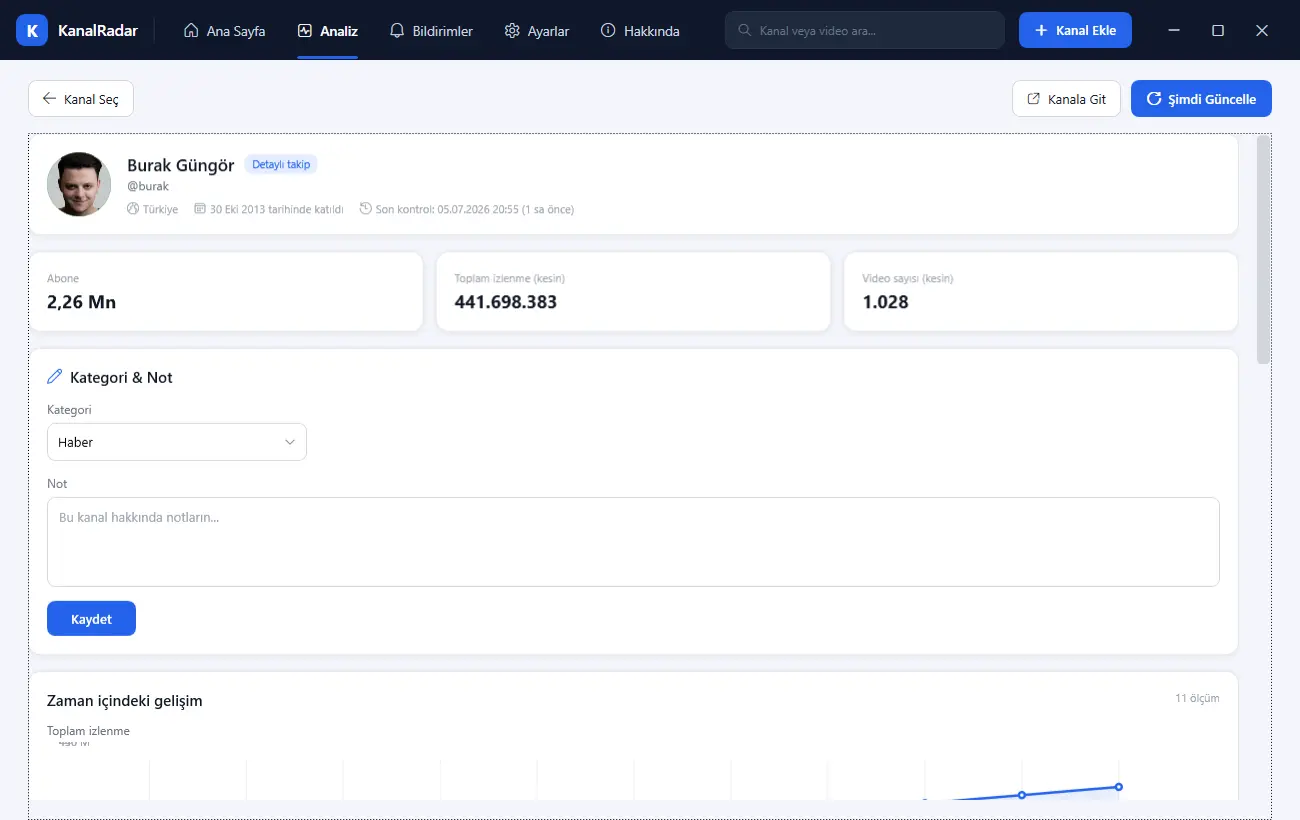Click the pencil icon beside Kategori & Not
This screenshot has height=820, width=1300.
[x=55, y=377]
